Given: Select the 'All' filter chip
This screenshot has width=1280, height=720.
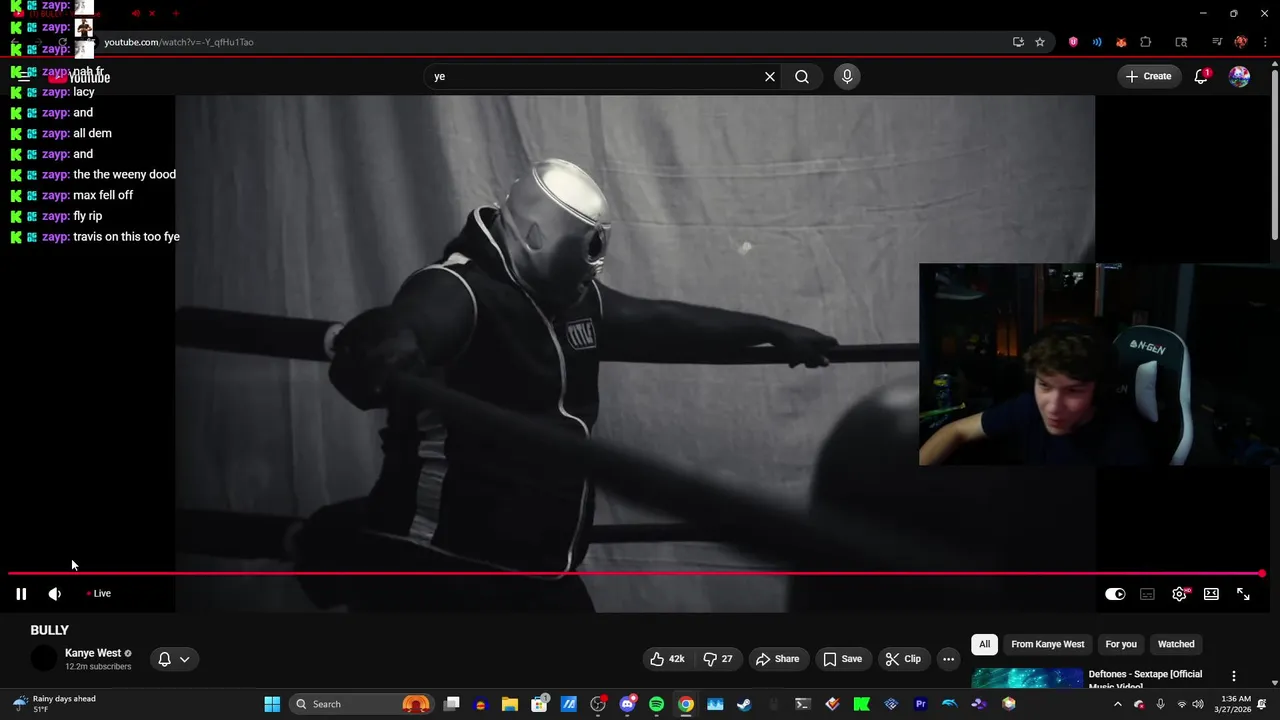Looking at the screenshot, I should click(x=984, y=644).
